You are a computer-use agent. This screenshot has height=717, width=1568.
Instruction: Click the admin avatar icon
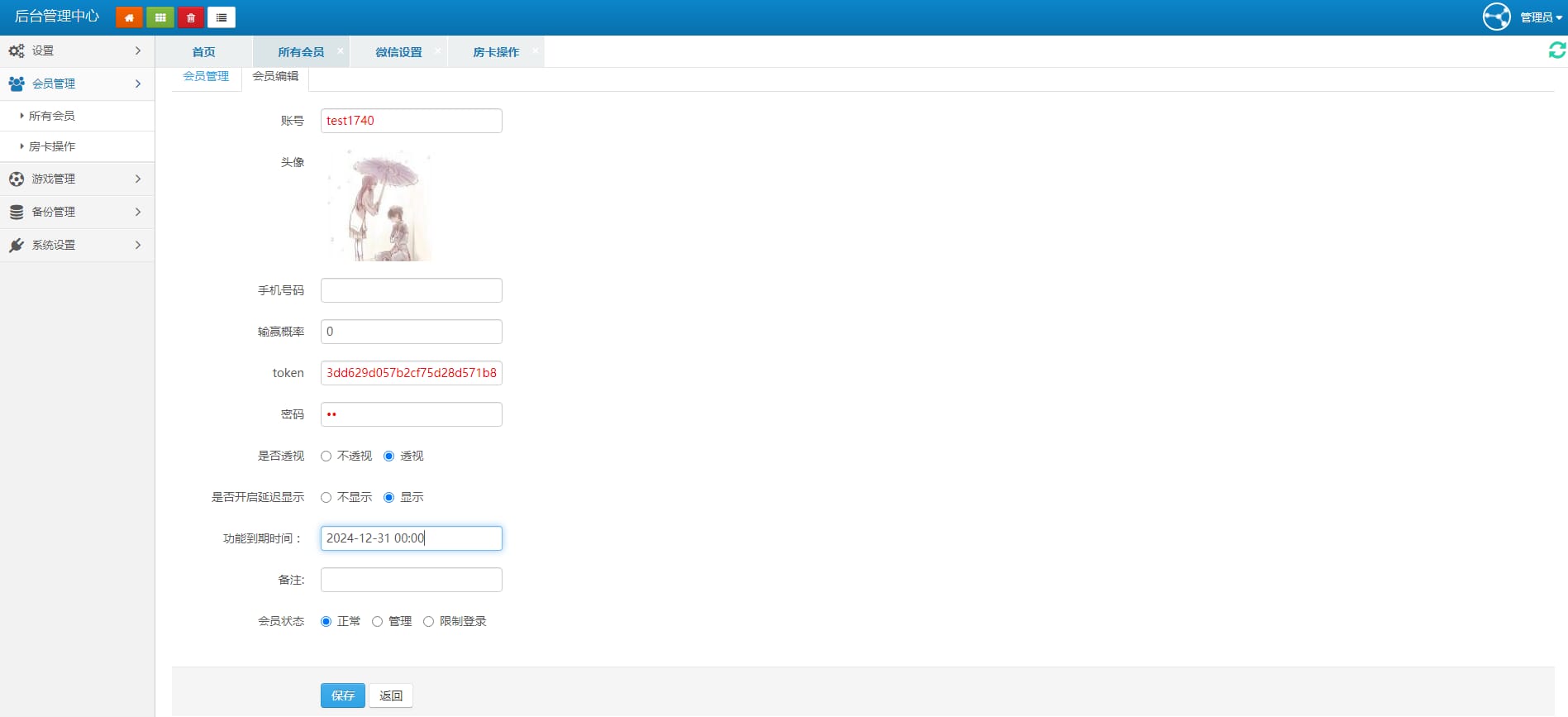[x=1496, y=17]
